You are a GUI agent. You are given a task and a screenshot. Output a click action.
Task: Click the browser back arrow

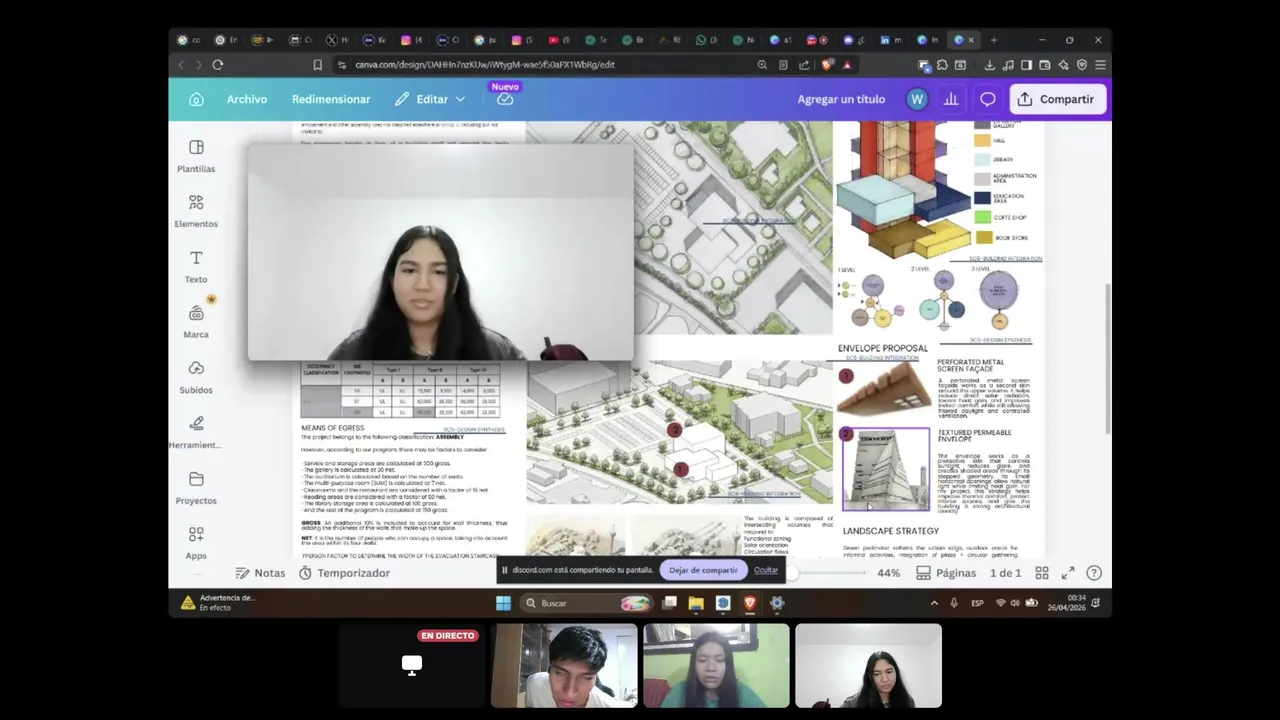(x=181, y=65)
